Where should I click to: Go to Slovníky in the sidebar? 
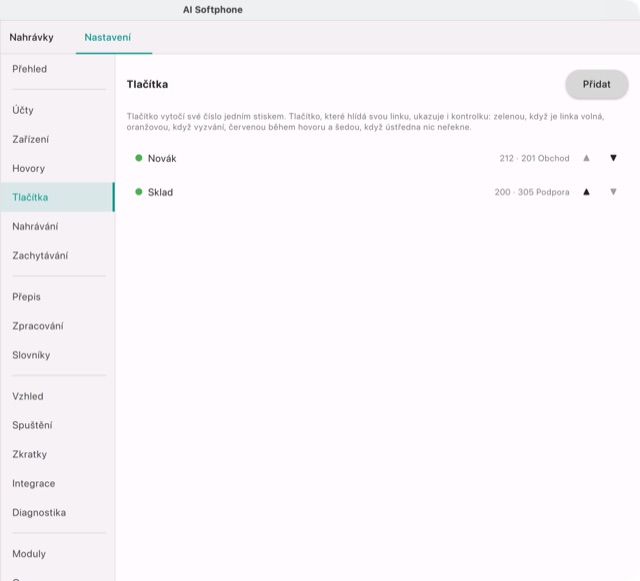(x=57, y=355)
